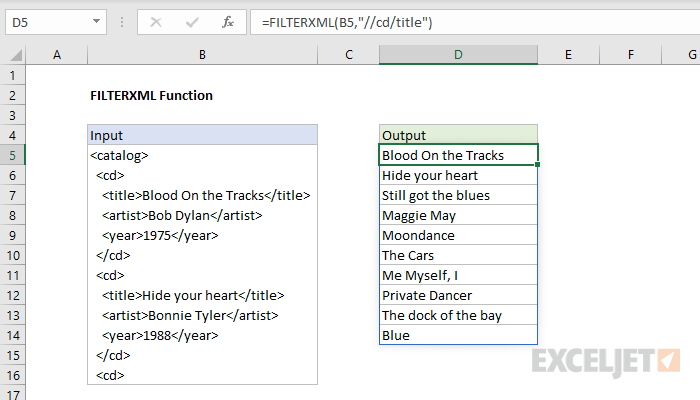The image size is (700, 400).
Task: Select the '<year>1988</year>' cell
Action: pos(202,335)
